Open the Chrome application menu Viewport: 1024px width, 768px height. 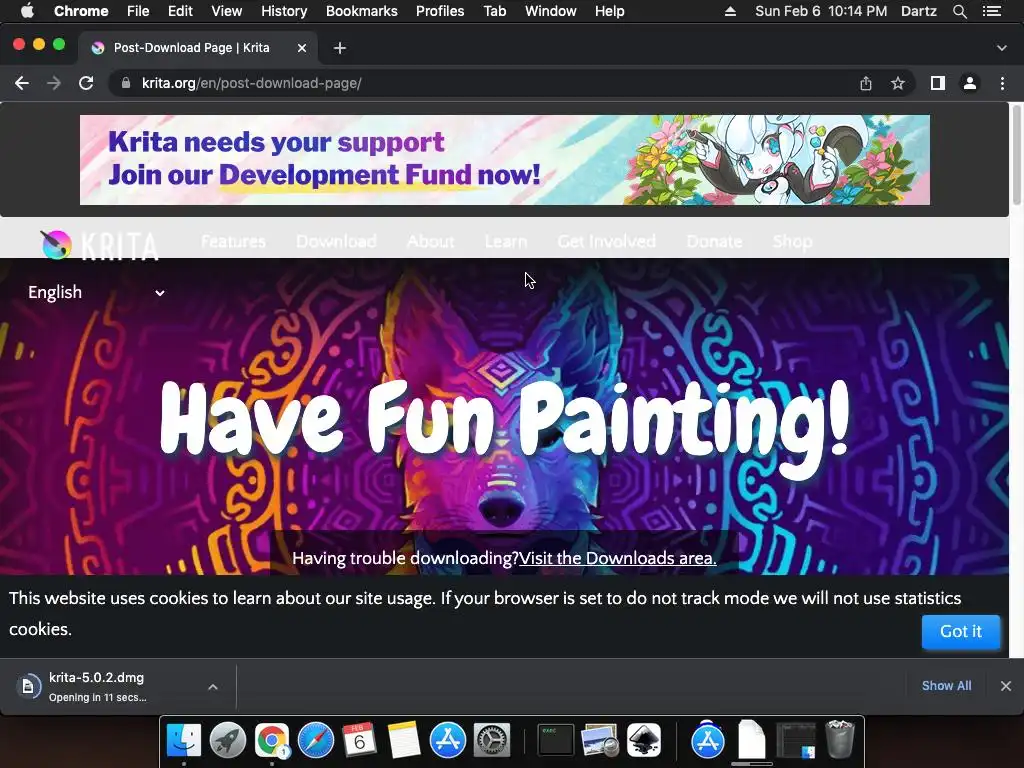[x=81, y=11]
